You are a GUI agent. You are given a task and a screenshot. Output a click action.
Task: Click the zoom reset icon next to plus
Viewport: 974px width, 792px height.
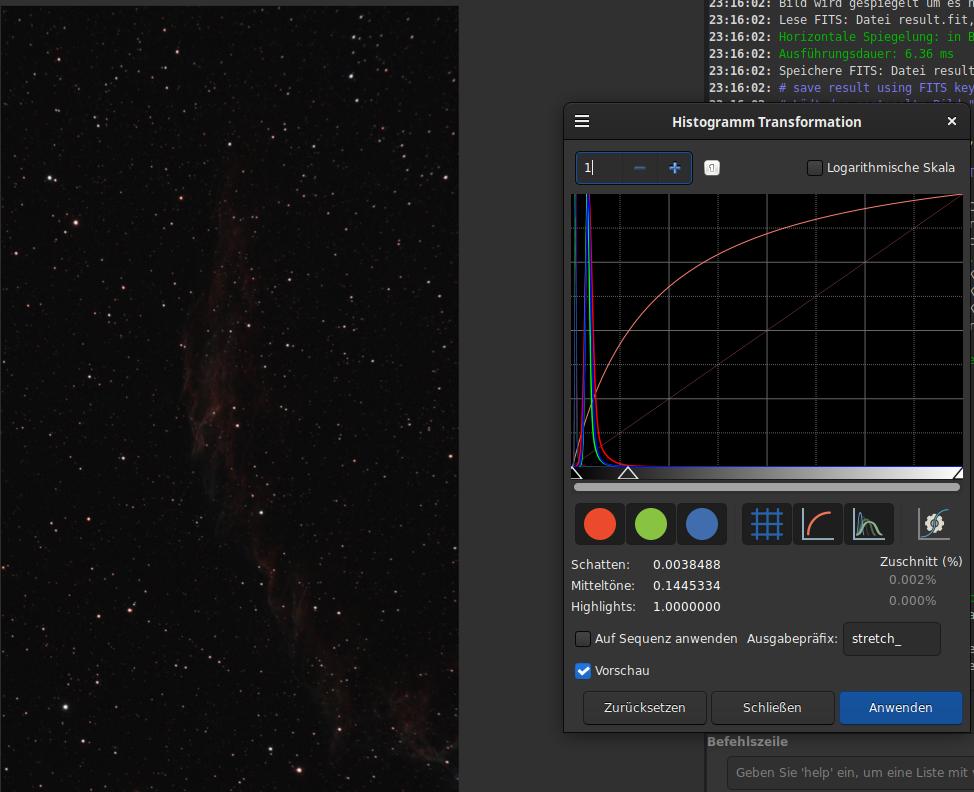coord(711,168)
